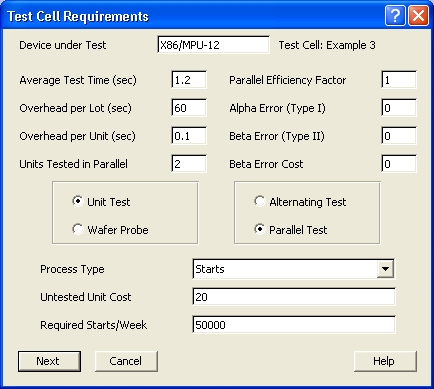Screen dimensions: 434x389
Task: Edit the Device under Test field
Action: coord(213,45)
